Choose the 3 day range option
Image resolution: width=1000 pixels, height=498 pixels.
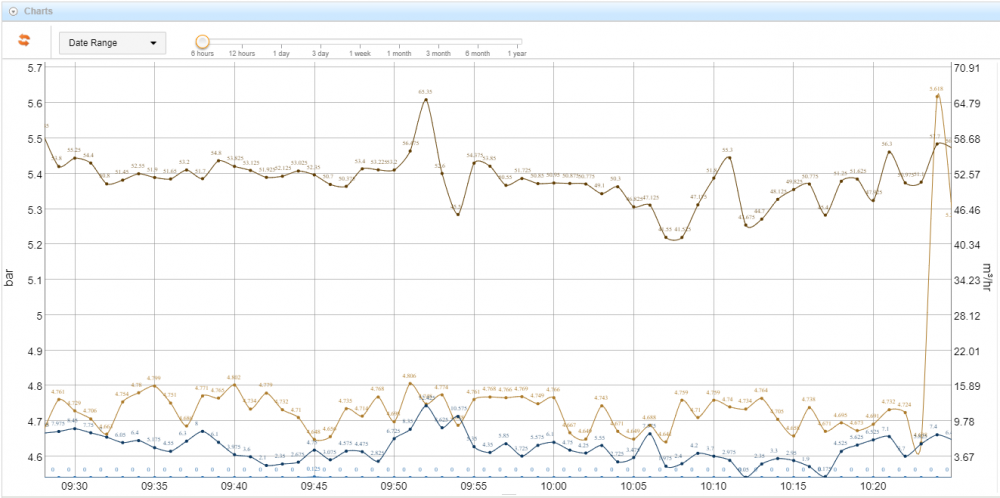pos(320,53)
